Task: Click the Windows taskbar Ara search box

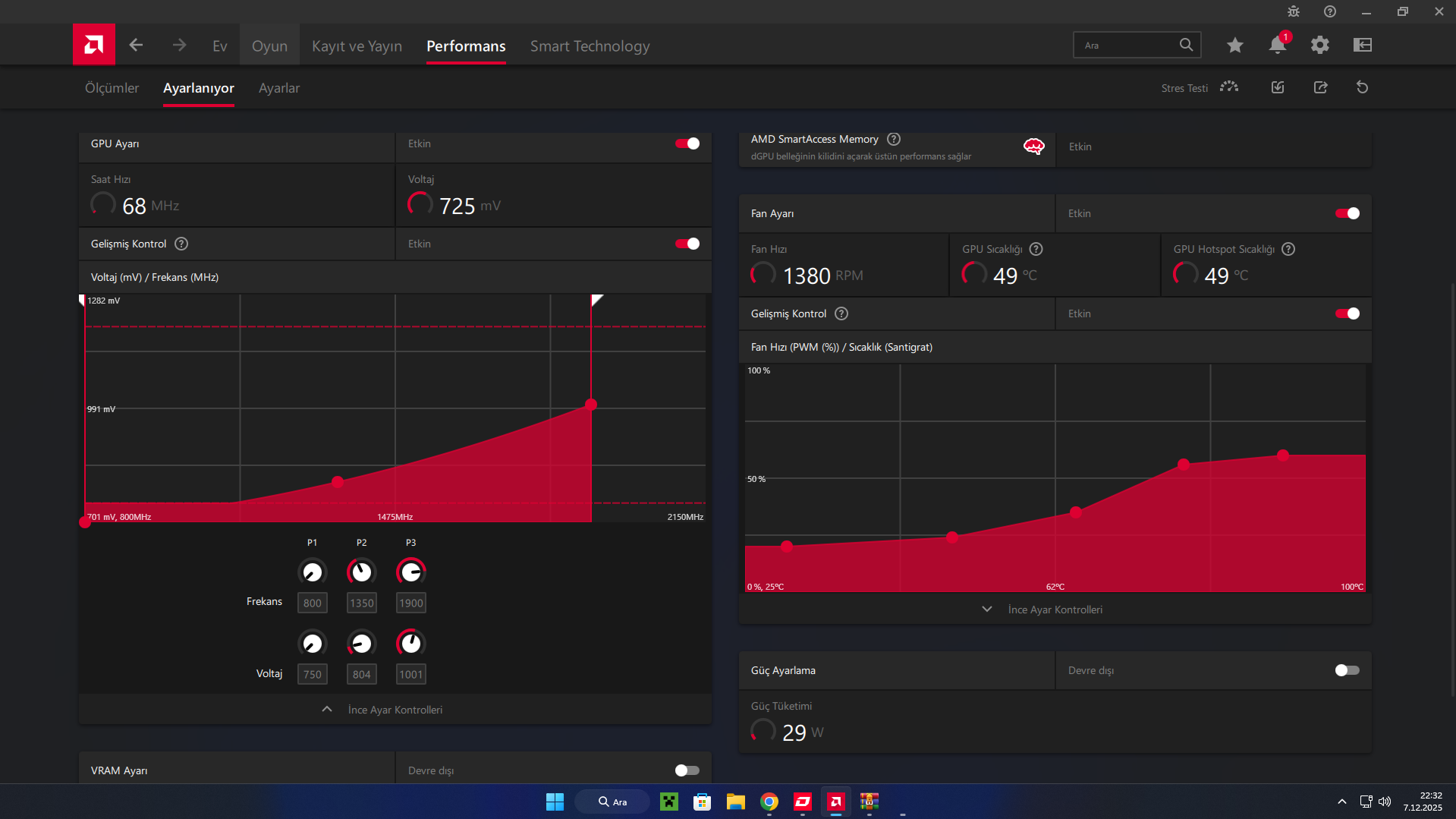Action: [612, 802]
